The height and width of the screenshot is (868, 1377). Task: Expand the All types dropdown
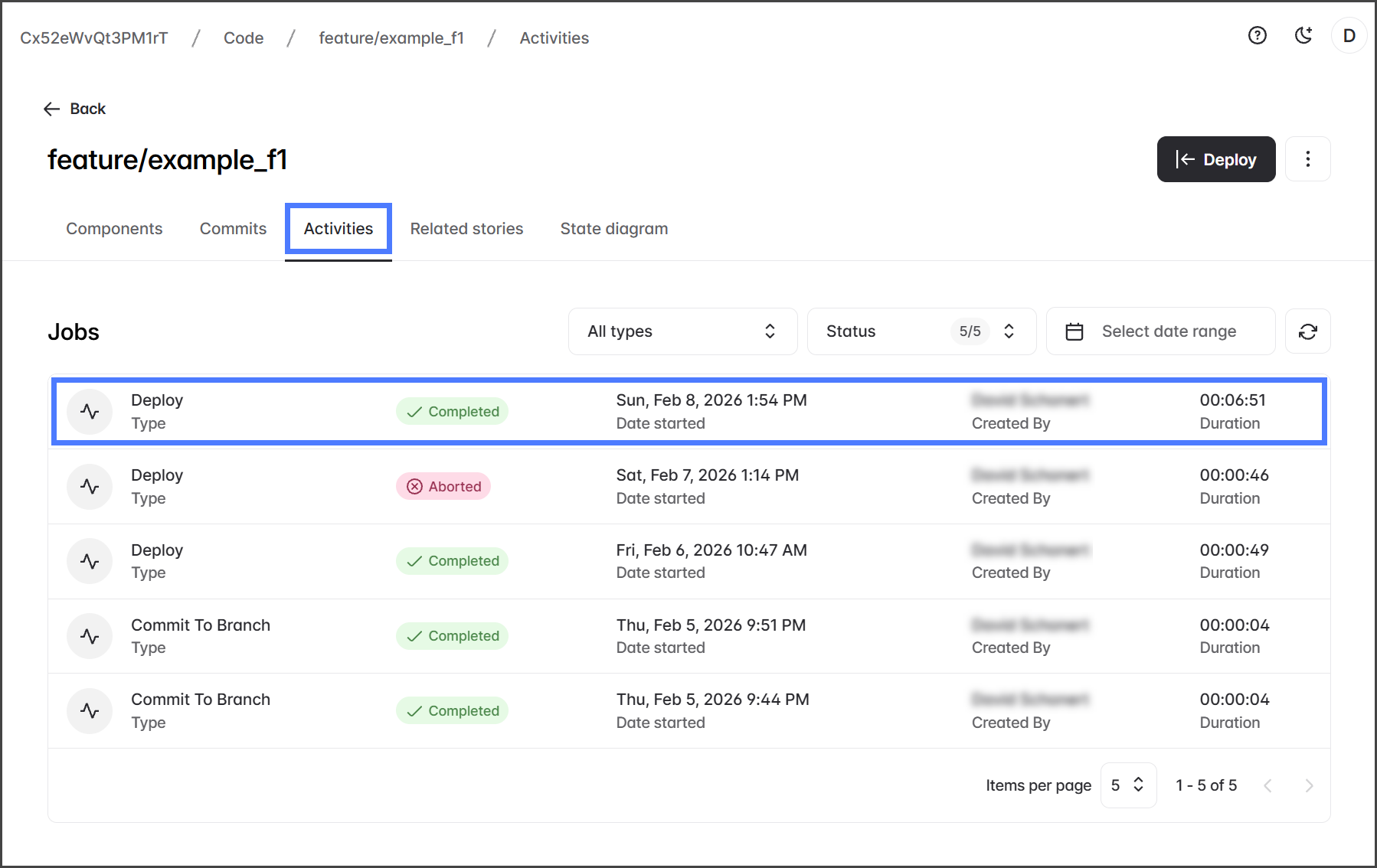682,331
